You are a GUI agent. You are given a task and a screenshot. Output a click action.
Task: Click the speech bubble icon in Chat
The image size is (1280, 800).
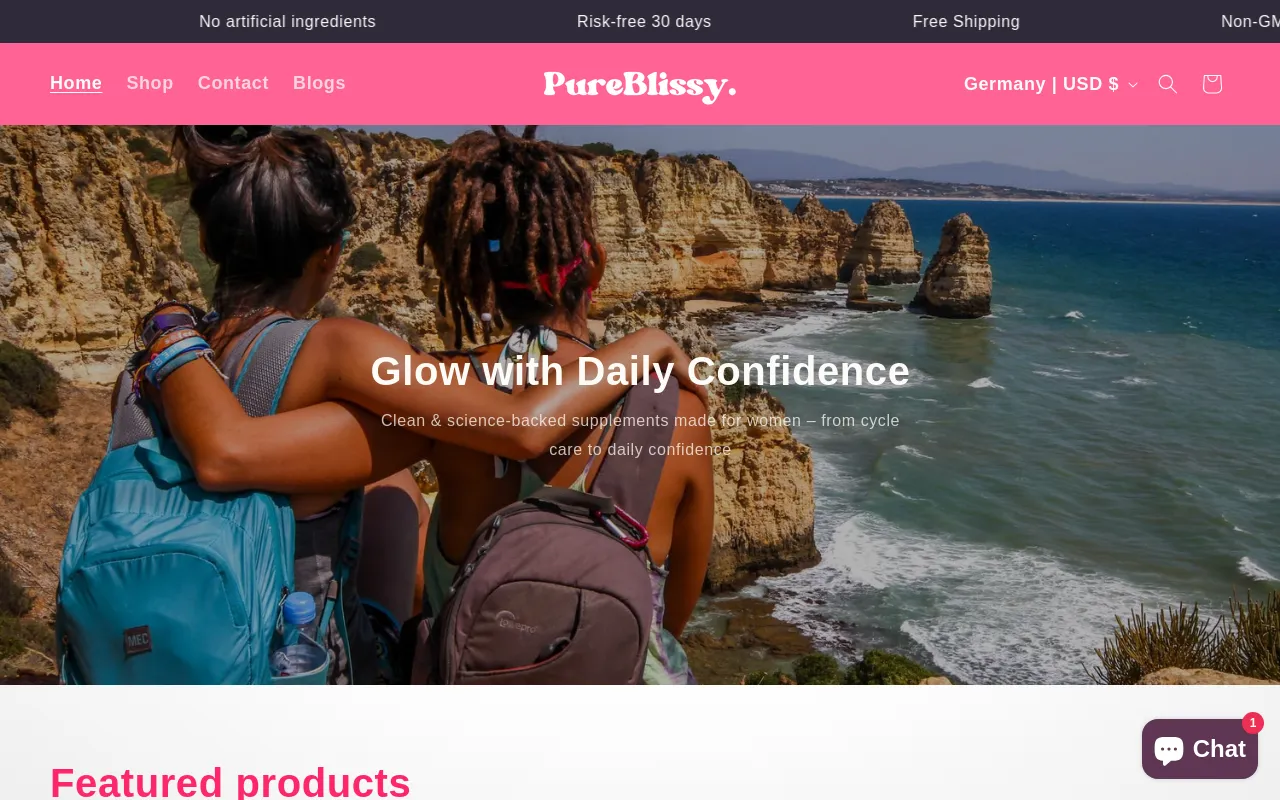pyautogui.click(x=1169, y=749)
